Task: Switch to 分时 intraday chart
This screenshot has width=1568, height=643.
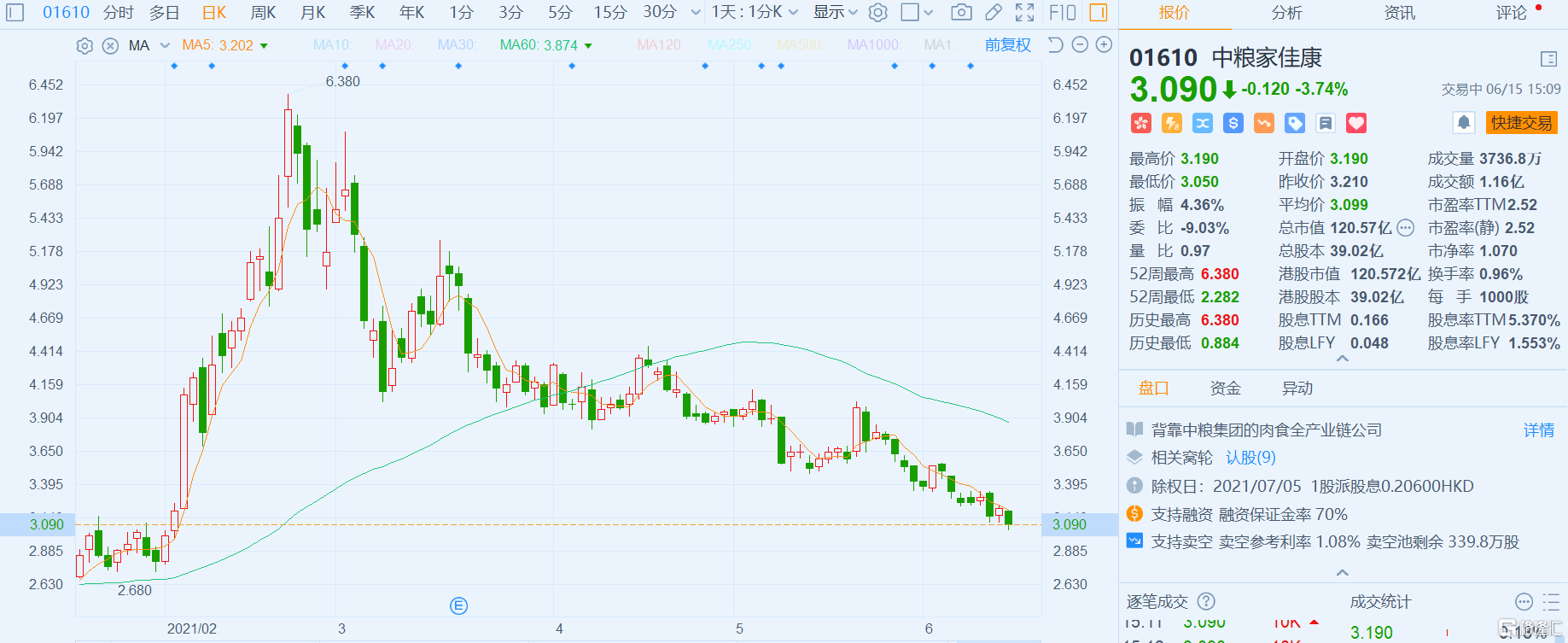Action: pyautogui.click(x=119, y=12)
